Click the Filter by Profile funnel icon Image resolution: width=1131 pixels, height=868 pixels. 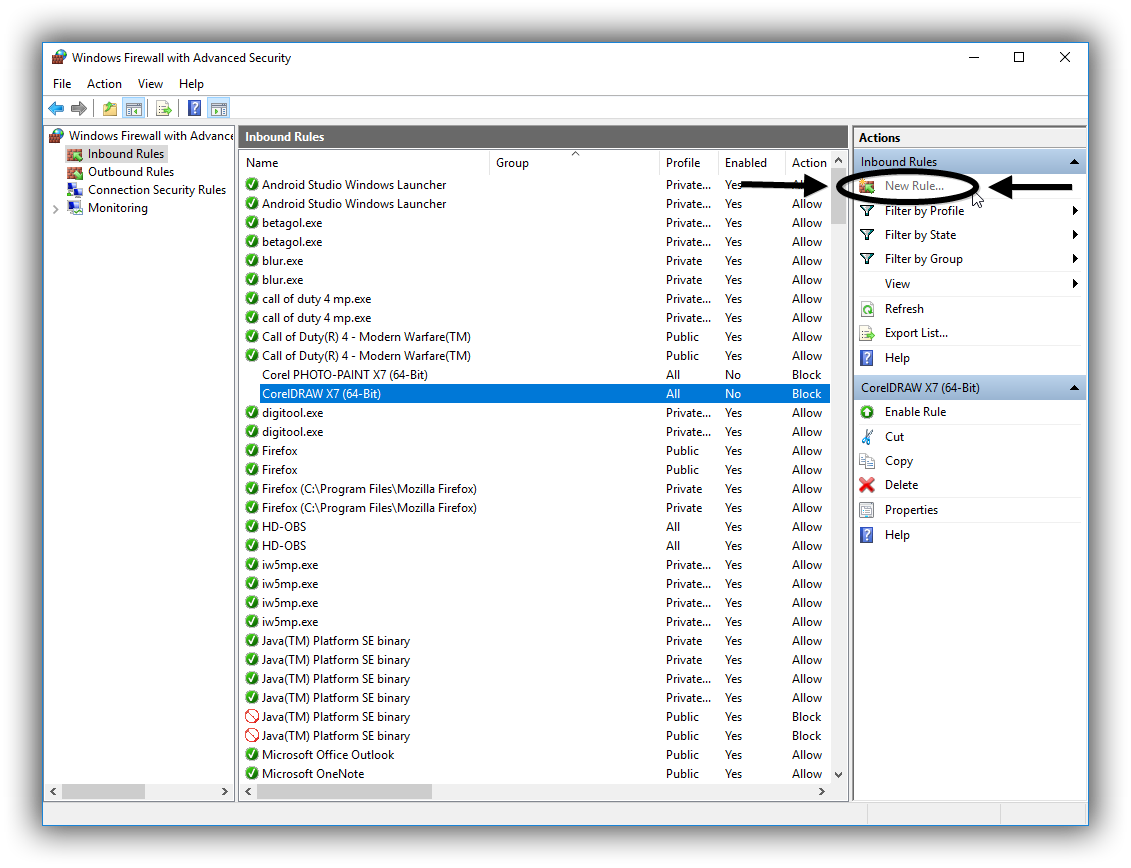868,211
